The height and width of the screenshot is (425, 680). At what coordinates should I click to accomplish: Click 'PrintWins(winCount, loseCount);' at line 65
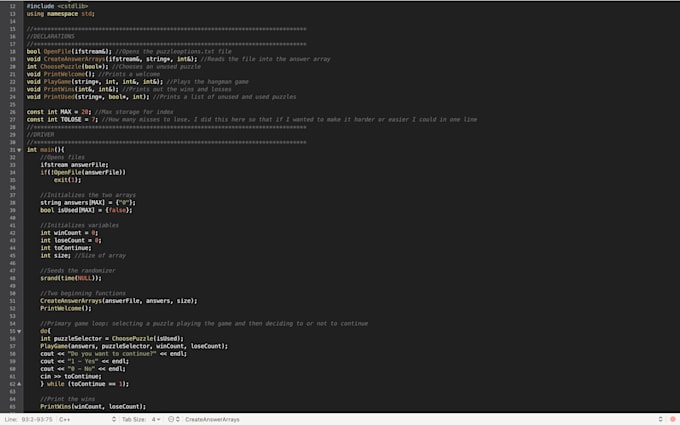pyautogui.click(x=93, y=407)
